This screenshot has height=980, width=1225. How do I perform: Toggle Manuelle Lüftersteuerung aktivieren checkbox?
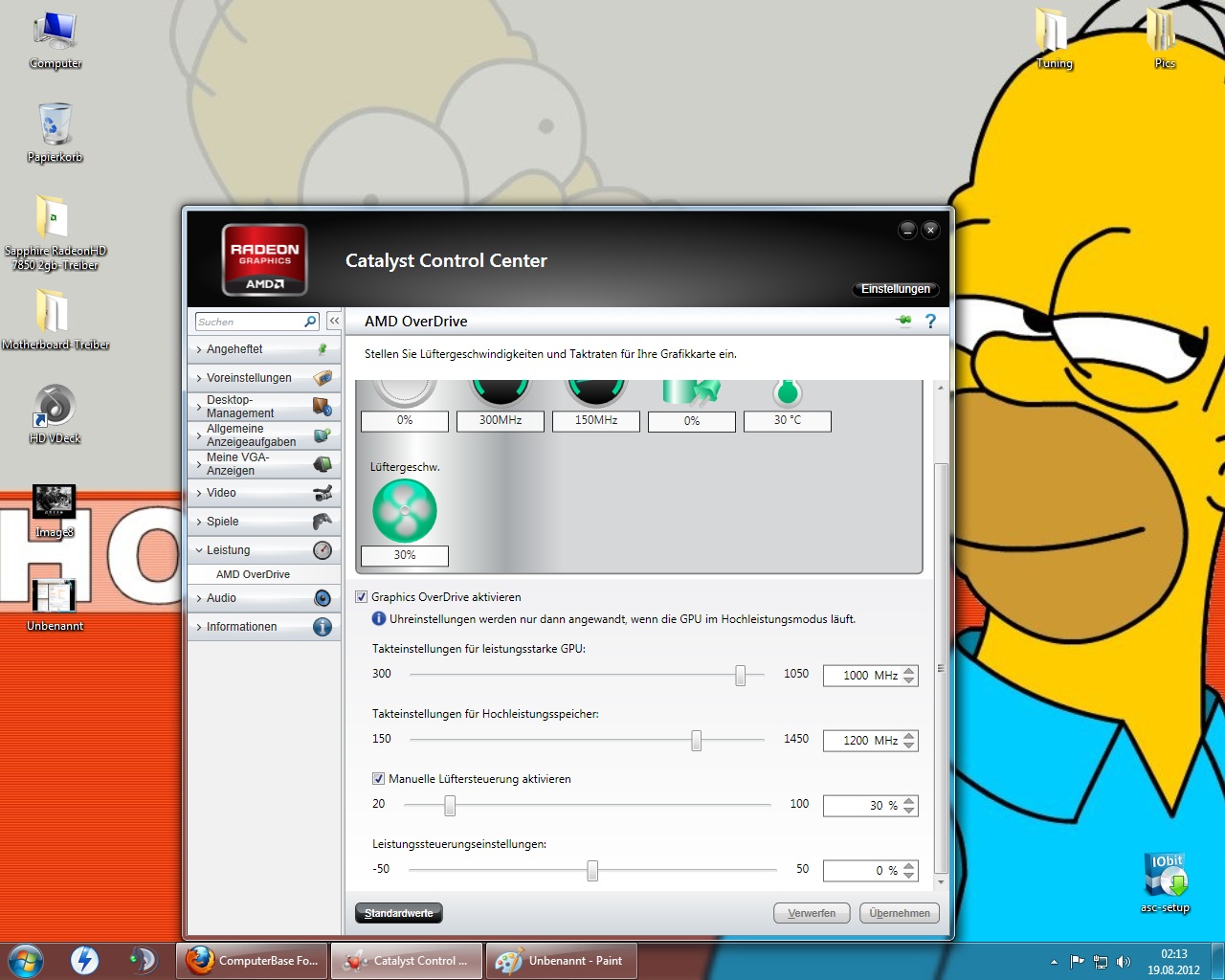coord(379,779)
